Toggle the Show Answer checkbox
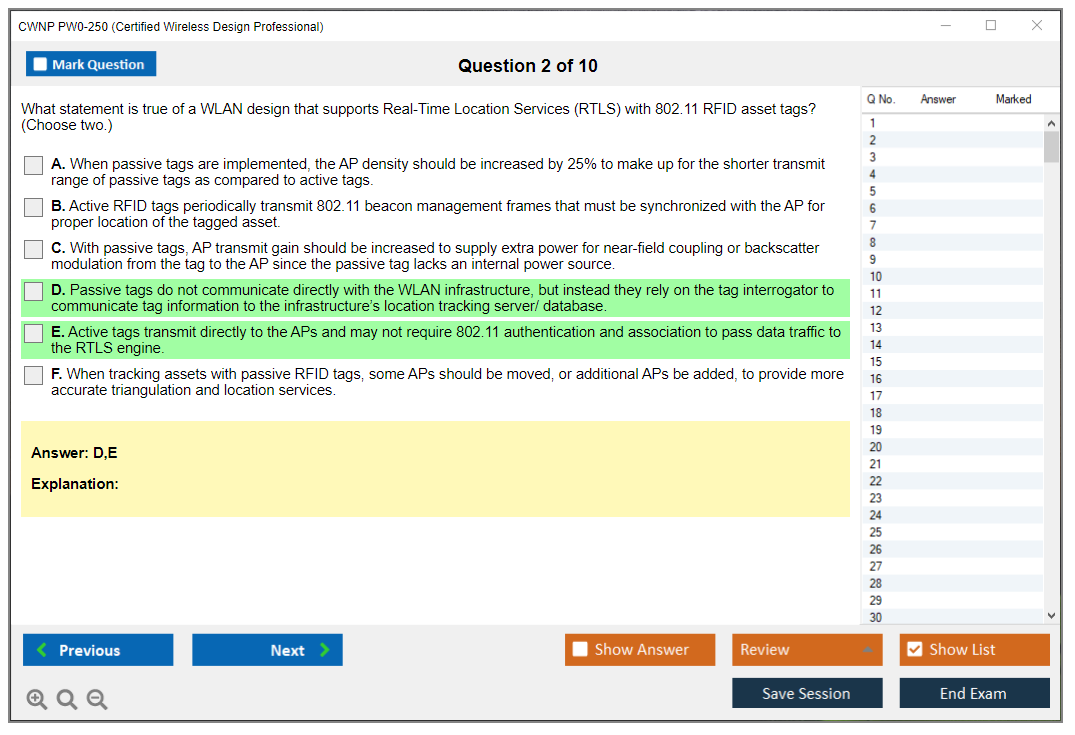 coord(580,650)
